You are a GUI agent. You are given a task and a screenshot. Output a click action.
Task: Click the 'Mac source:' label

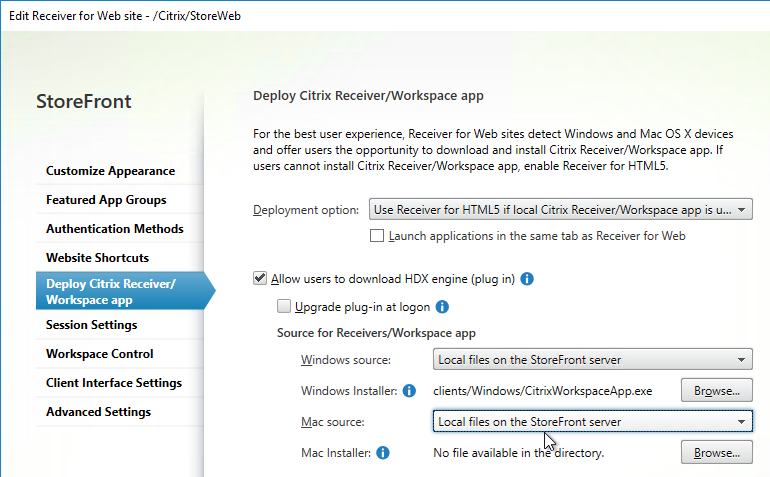(x=332, y=422)
